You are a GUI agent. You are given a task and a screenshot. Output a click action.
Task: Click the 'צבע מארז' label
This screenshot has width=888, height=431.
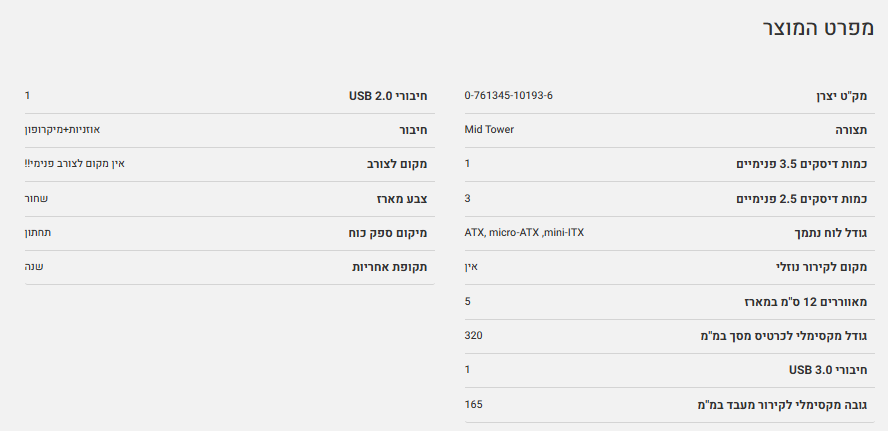pos(402,199)
